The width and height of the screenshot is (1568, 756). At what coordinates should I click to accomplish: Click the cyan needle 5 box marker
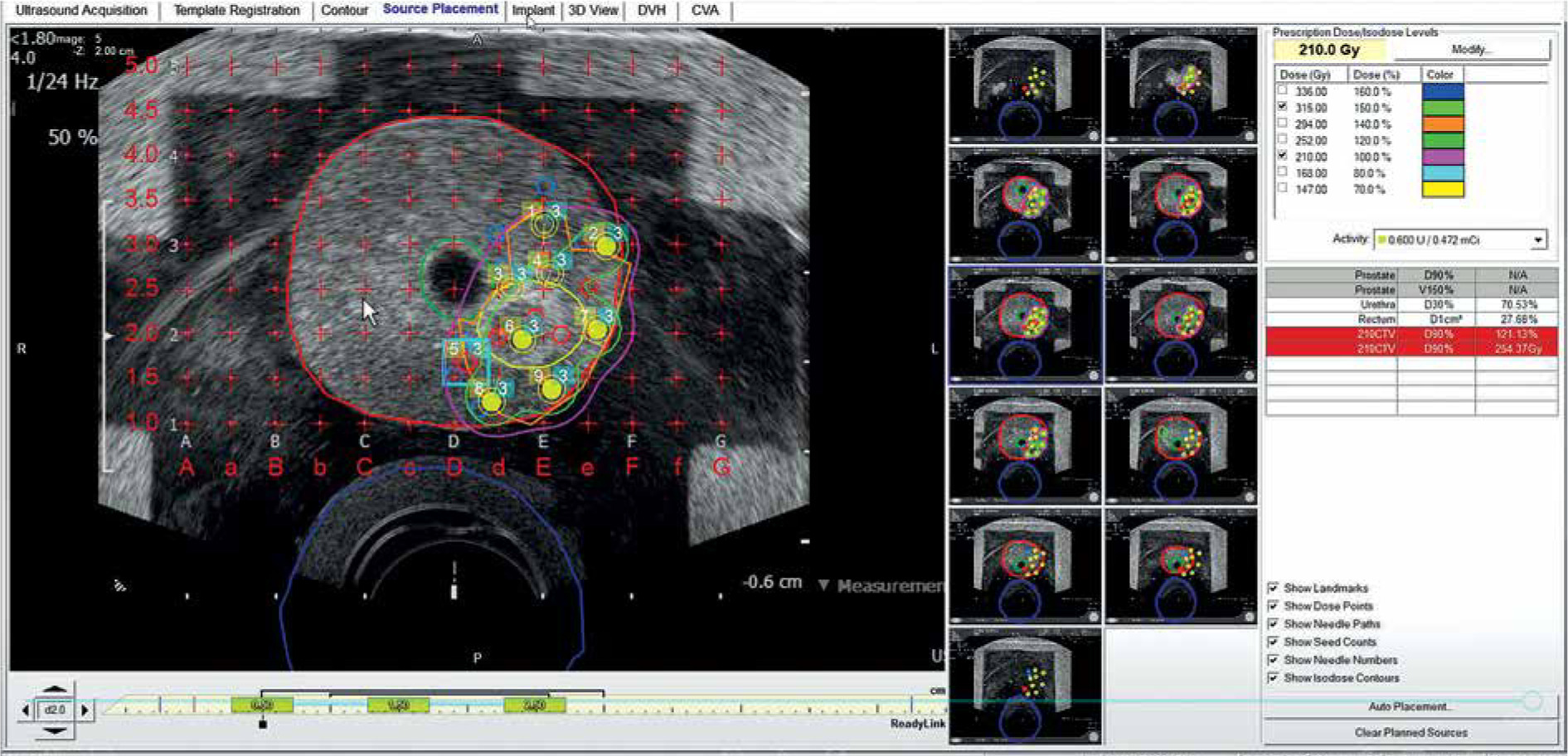pos(454,350)
